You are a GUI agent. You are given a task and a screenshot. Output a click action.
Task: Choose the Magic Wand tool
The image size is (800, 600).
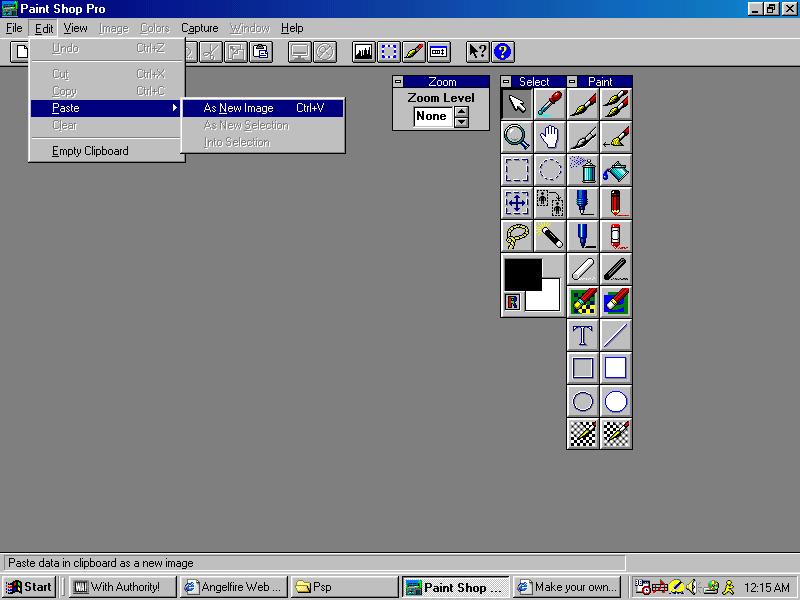(550, 236)
